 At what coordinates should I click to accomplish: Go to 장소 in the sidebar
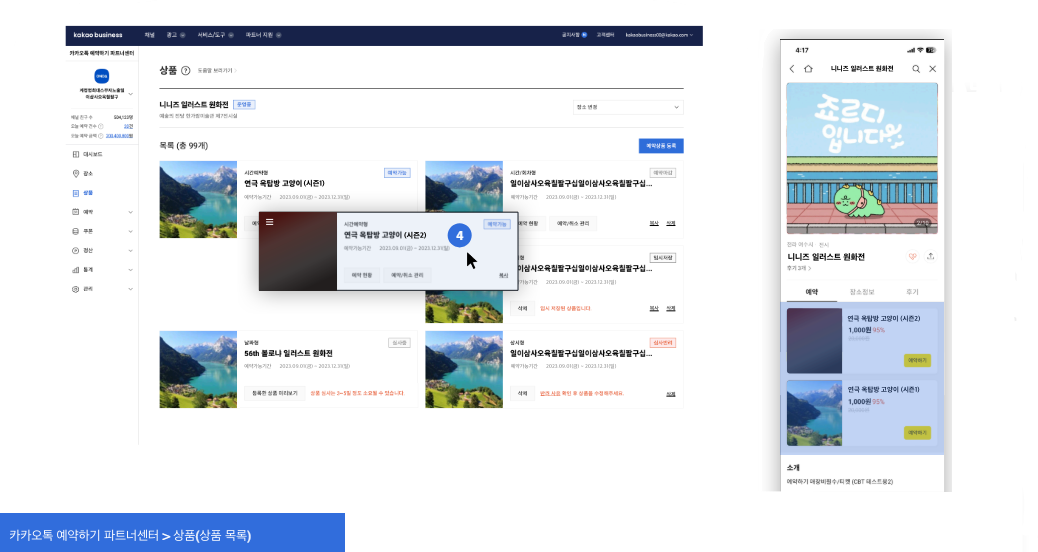point(88,174)
